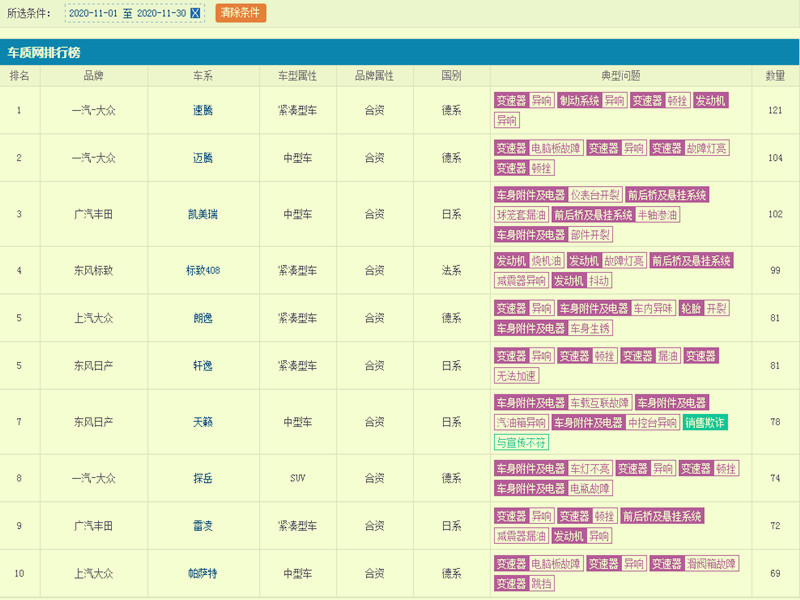Open the 速腾 car series link
This screenshot has height=600, width=800.
point(203,110)
